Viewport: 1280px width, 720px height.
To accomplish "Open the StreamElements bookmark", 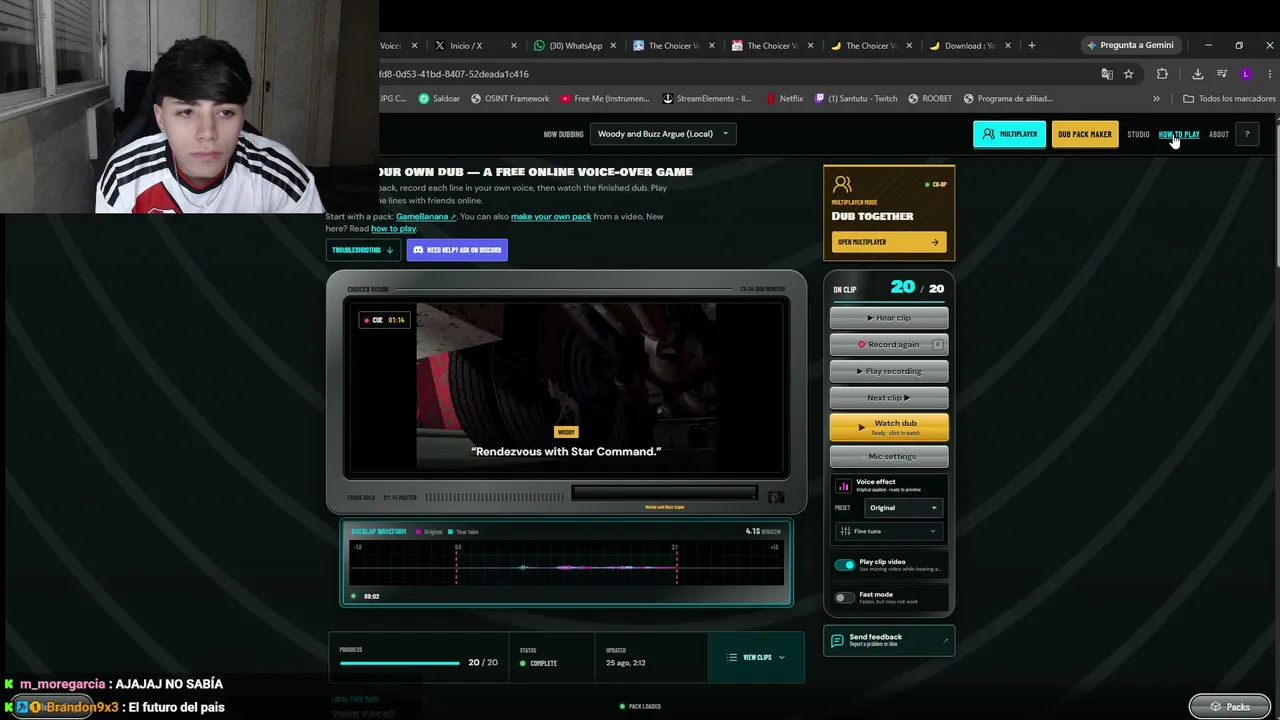I will [x=707, y=99].
